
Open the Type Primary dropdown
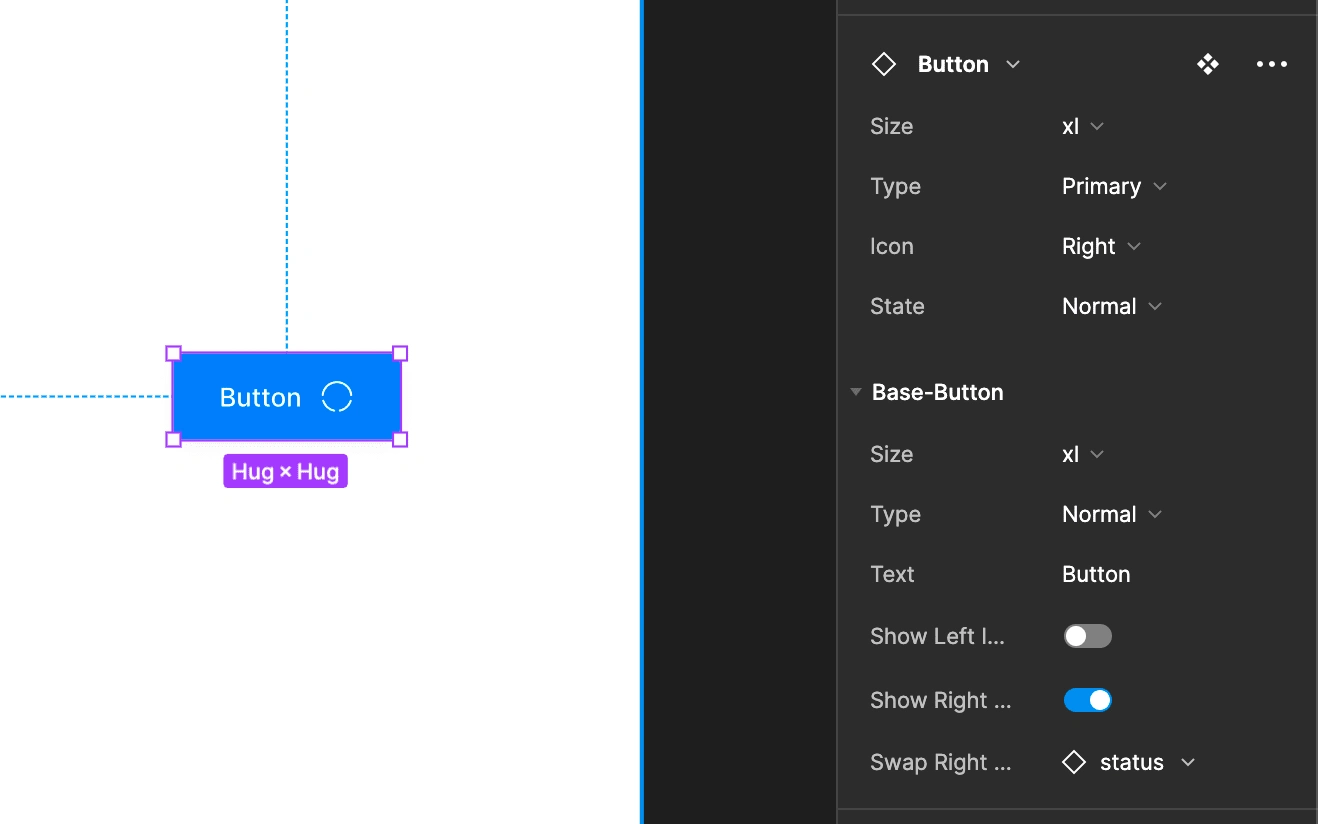1114,186
